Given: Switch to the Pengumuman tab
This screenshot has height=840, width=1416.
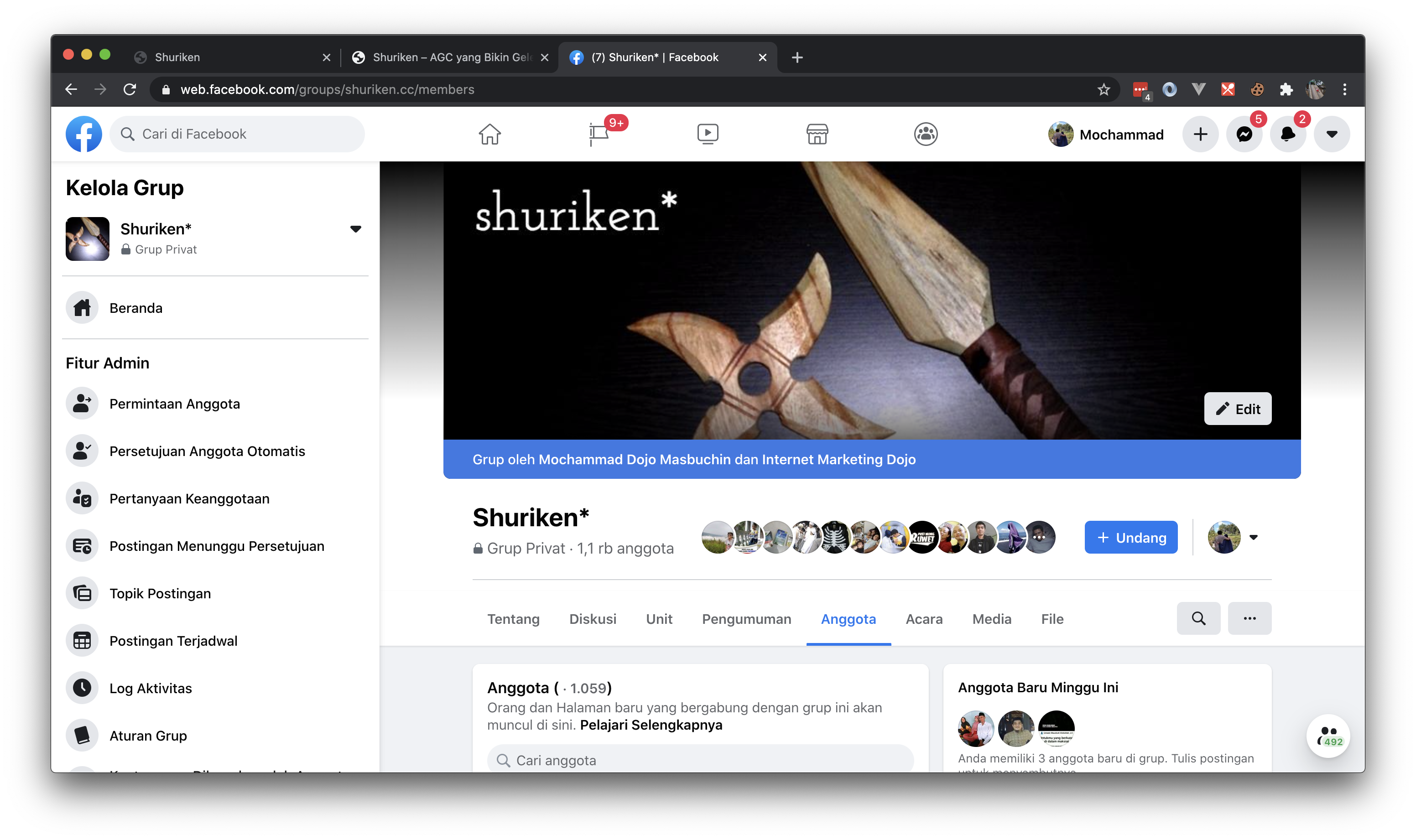Looking at the screenshot, I should (x=746, y=619).
